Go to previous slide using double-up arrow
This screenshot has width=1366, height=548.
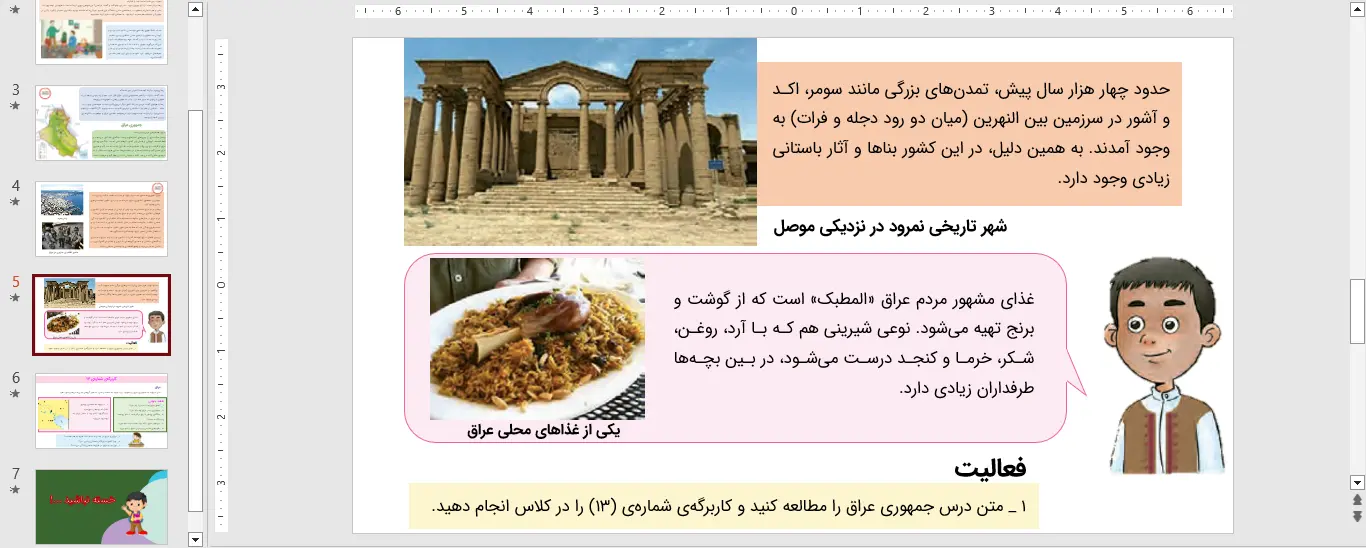[1357, 500]
